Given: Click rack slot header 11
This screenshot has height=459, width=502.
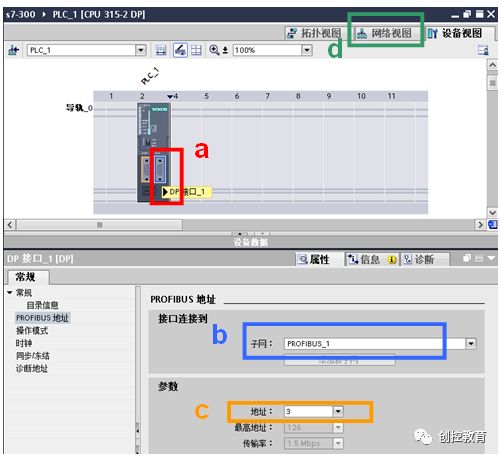Looking at the screenshot, I should (x=391, y=96).
